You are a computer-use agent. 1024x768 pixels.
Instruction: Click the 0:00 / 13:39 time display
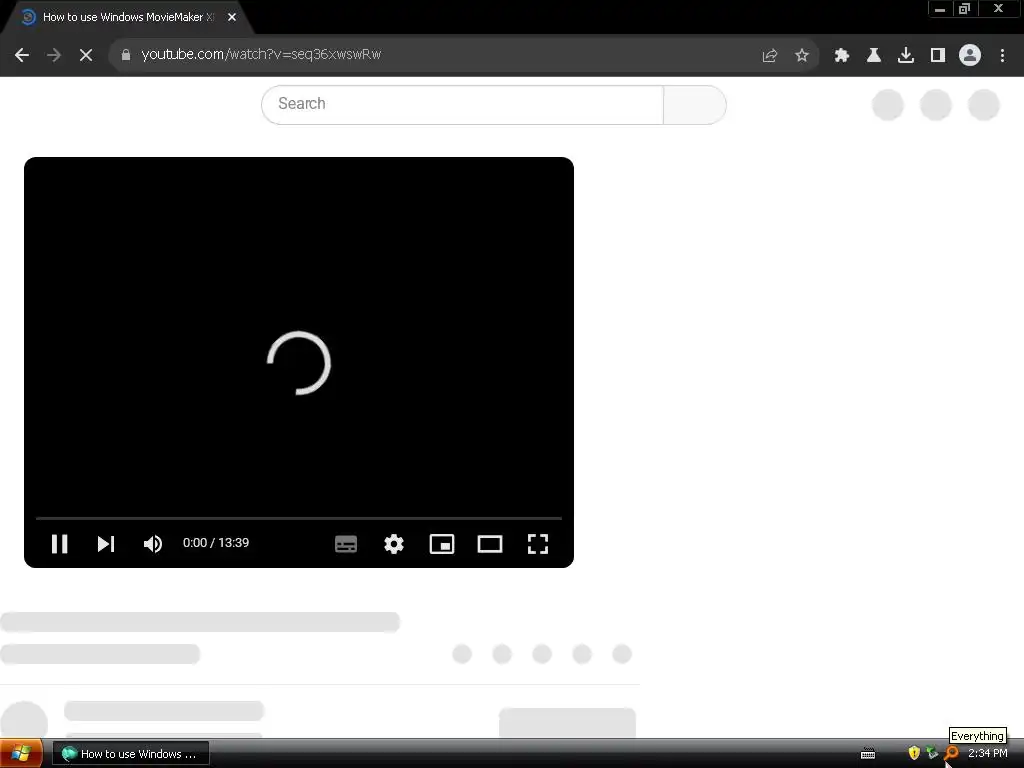216,543
